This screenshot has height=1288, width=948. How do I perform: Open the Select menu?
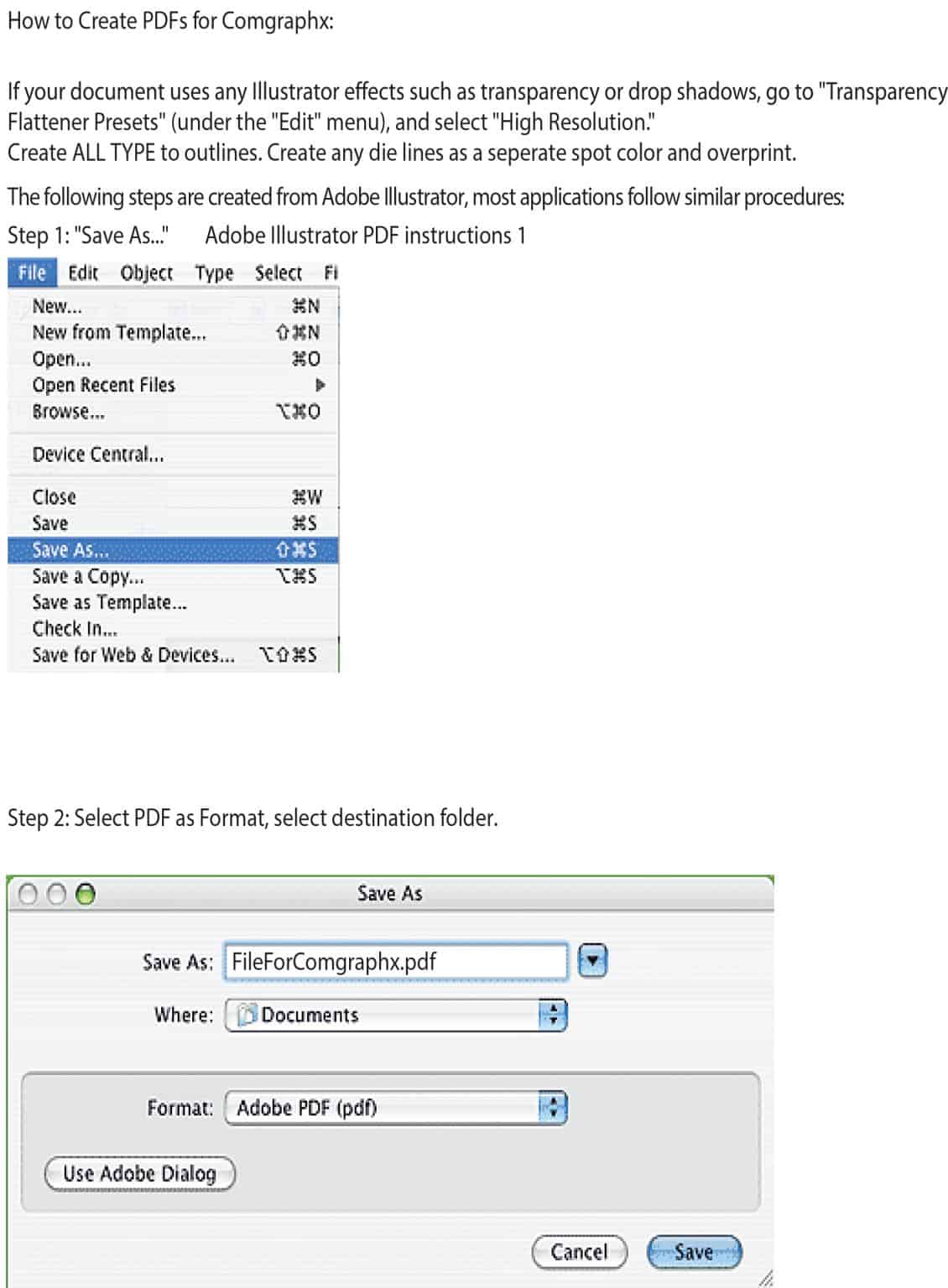pos(278,273)
